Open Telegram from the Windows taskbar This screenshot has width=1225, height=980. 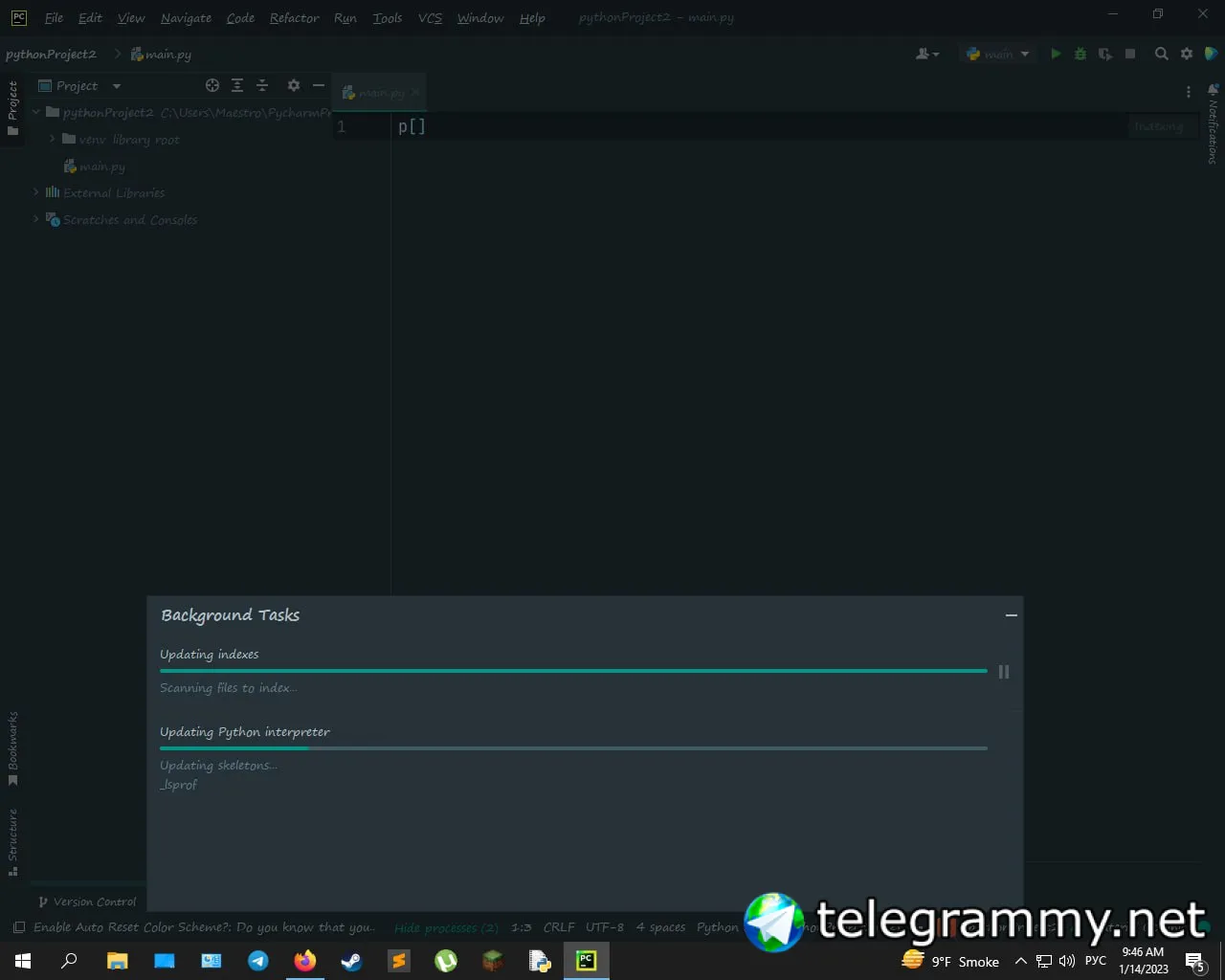click(258, 961)
